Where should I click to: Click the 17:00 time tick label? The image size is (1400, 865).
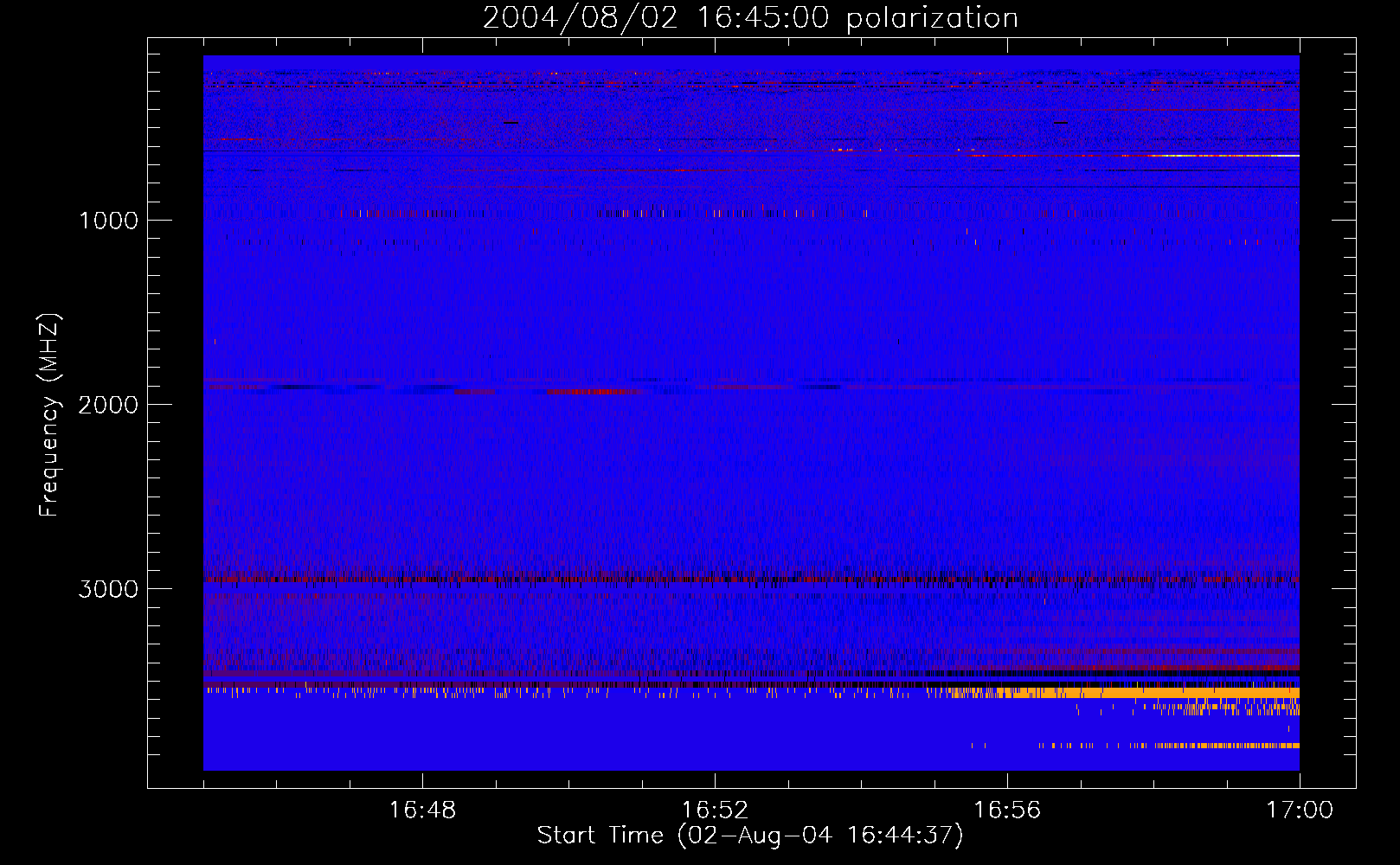(1300, 811)
